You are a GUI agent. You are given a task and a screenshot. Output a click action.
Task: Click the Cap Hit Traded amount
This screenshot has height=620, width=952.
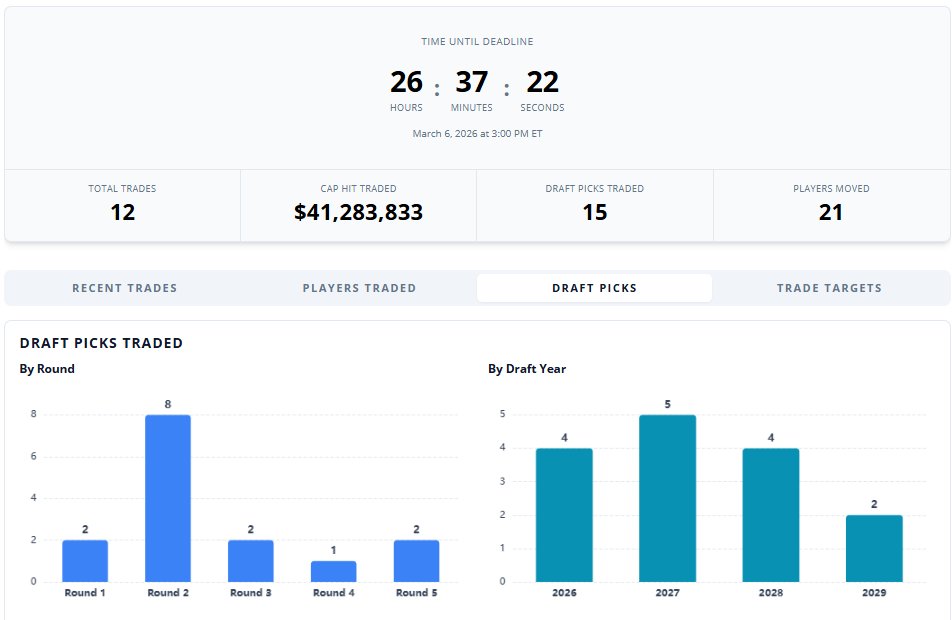(358, 212)
